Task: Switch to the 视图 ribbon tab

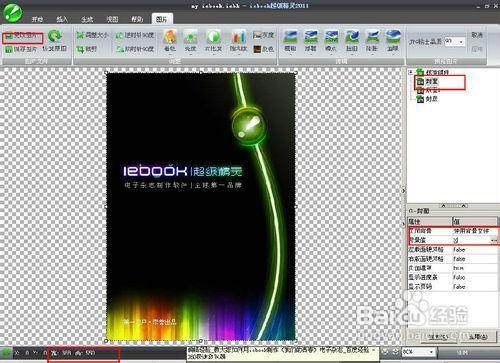Action: click(x=112, y=19)
